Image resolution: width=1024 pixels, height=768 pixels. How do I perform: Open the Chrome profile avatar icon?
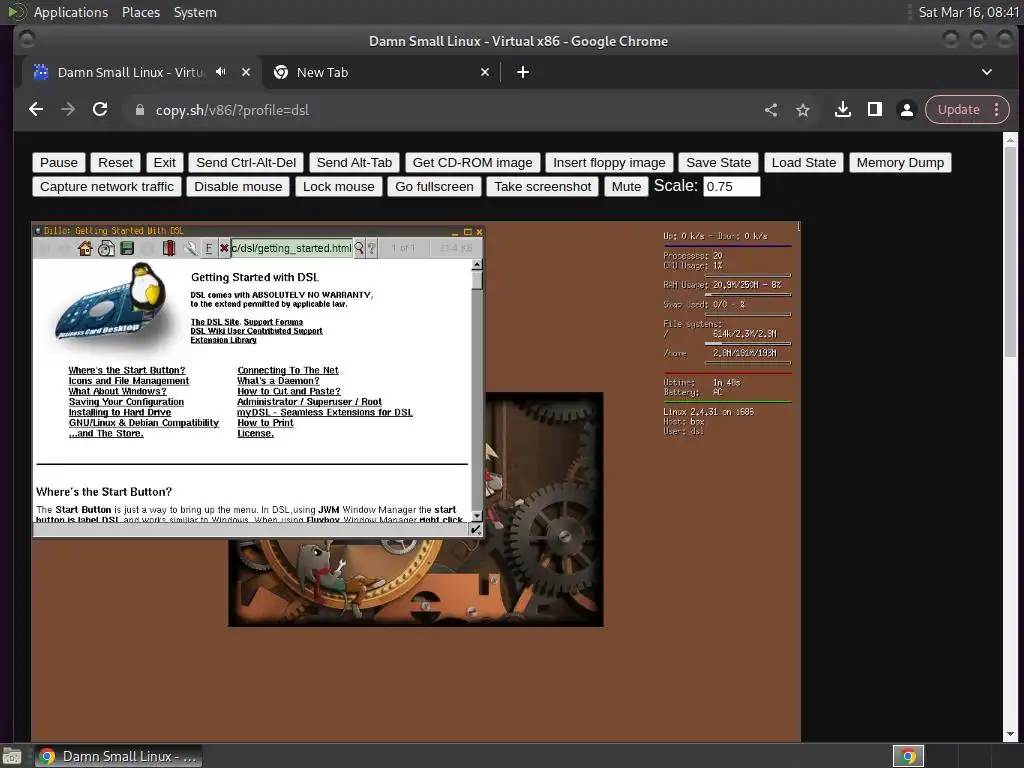(x=906, y=110)
